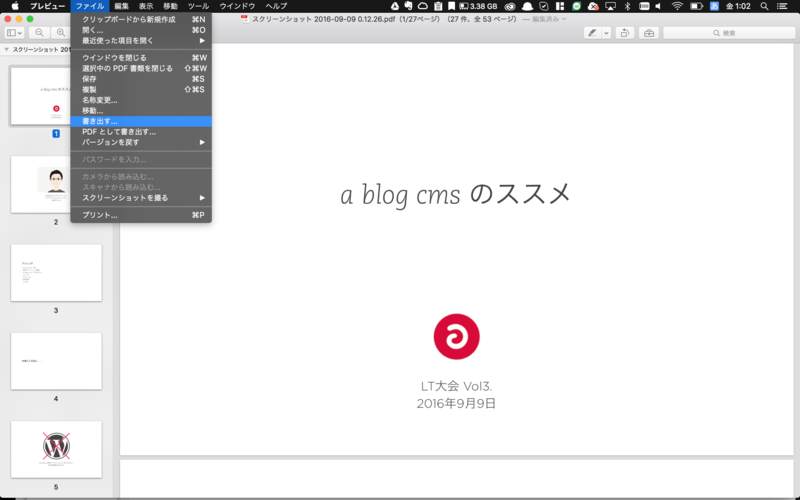
Task: Click the 検索 search field
Action: click(x=729, y=33)
